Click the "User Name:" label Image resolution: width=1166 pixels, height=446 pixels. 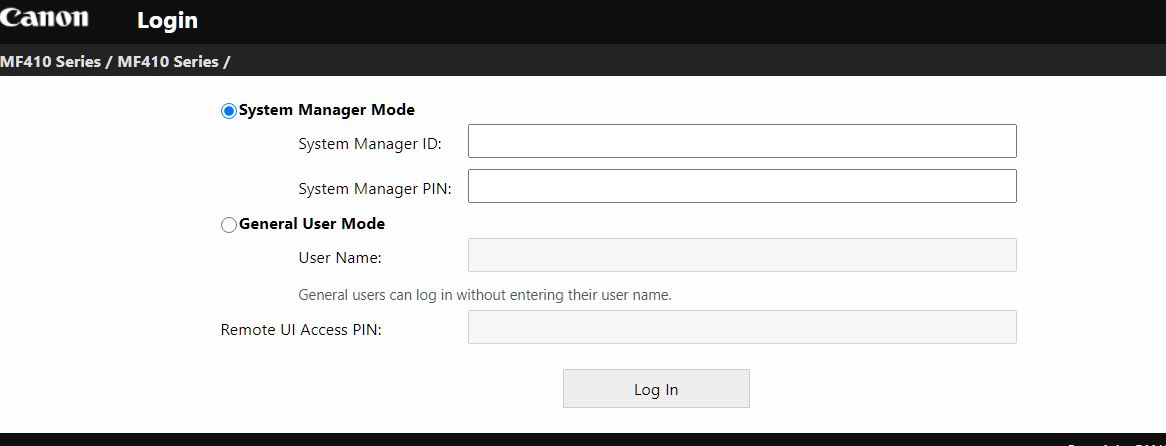click(340, 258)
